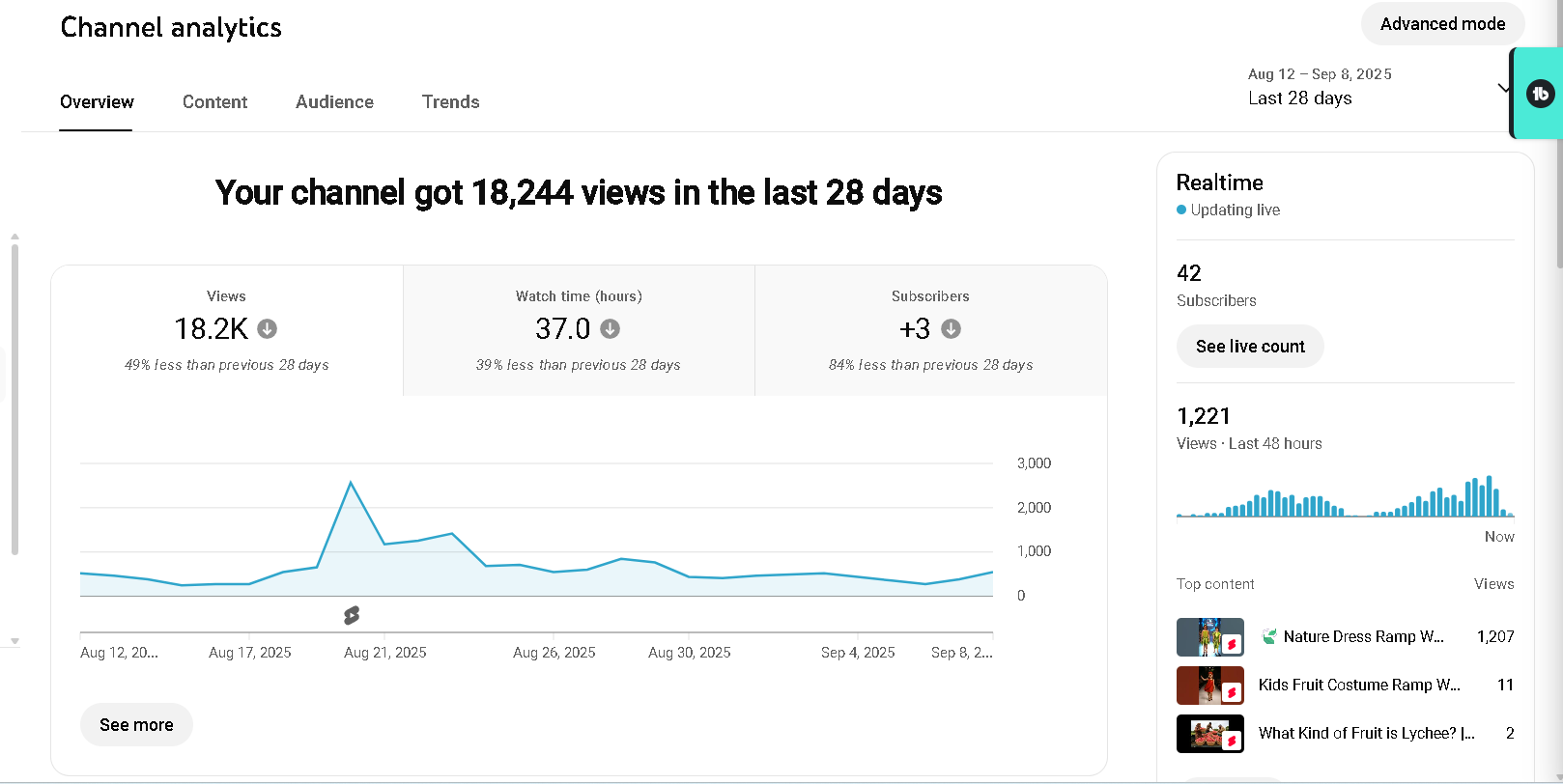Open the Kids Fruit Costume Ramp video title
The height and width of the screenshot is (784, 1563).
point(1358,686)
